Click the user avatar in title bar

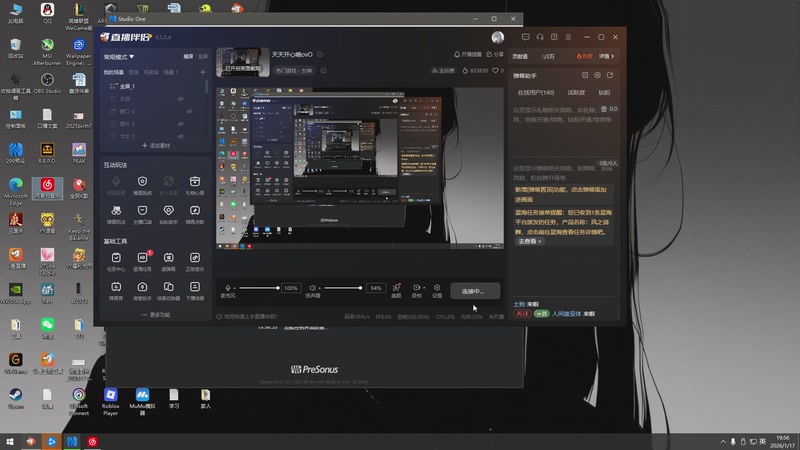(498, 37)
